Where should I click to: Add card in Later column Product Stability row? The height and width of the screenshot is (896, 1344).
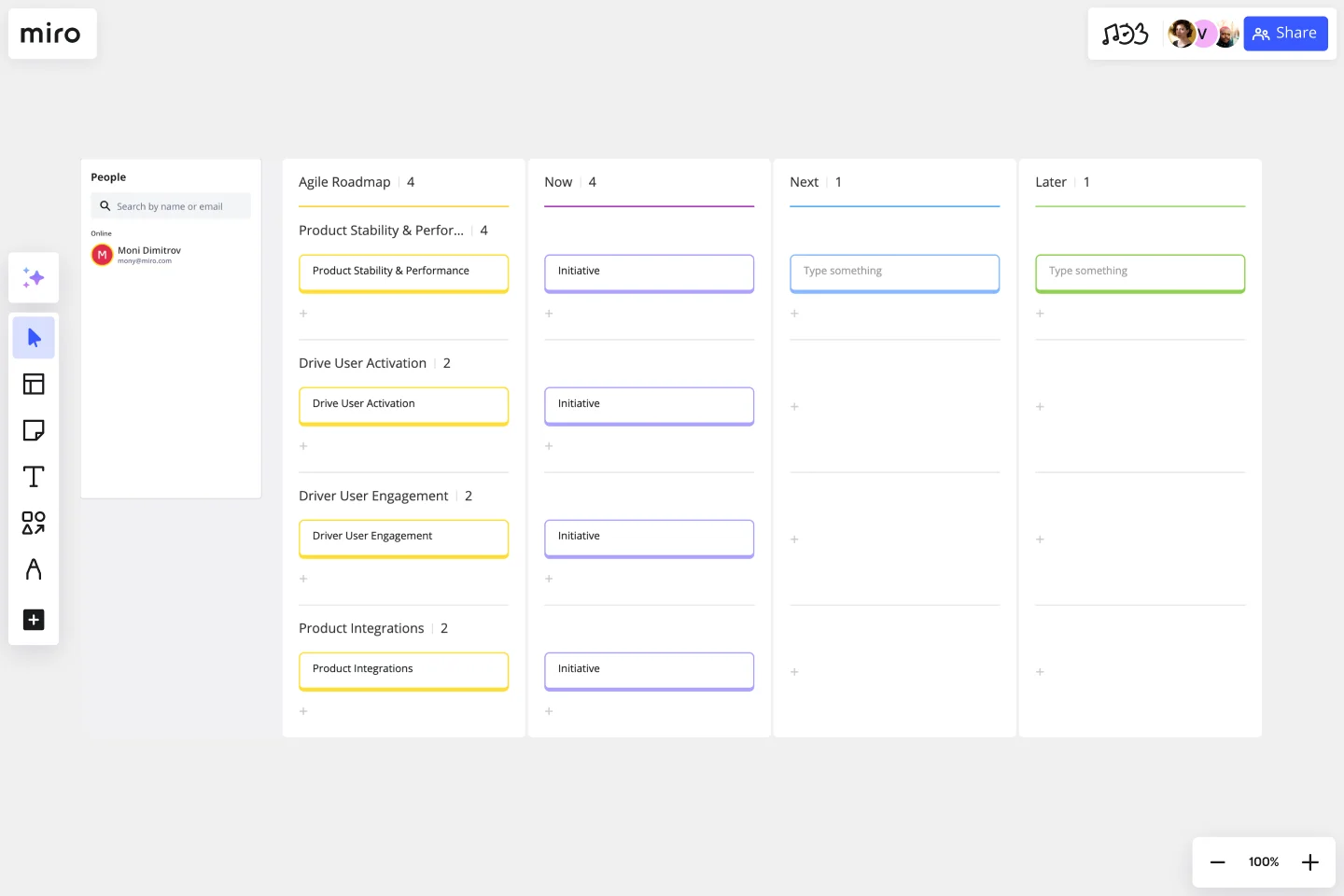click(1040, 314)
